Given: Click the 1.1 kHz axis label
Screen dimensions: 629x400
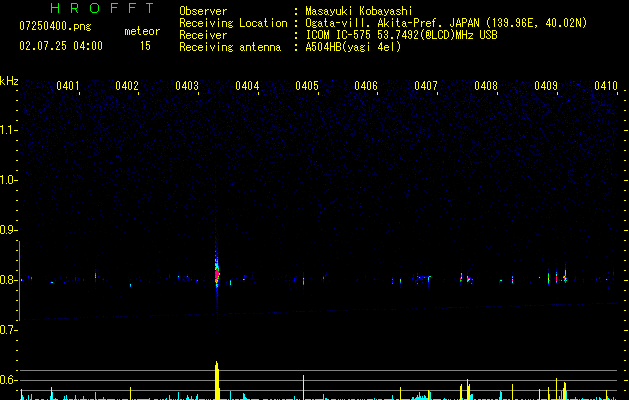Looking at the screenshot, I should (8, 130).
